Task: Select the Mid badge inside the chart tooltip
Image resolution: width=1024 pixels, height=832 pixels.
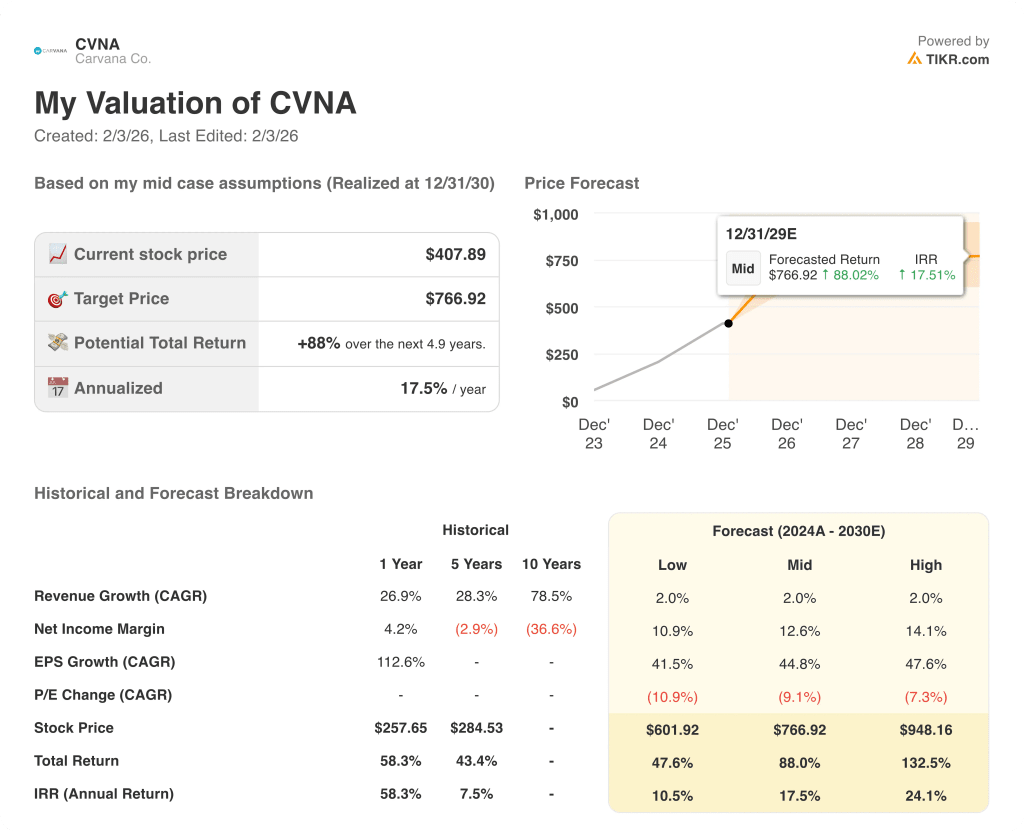Action: [742, 268]
